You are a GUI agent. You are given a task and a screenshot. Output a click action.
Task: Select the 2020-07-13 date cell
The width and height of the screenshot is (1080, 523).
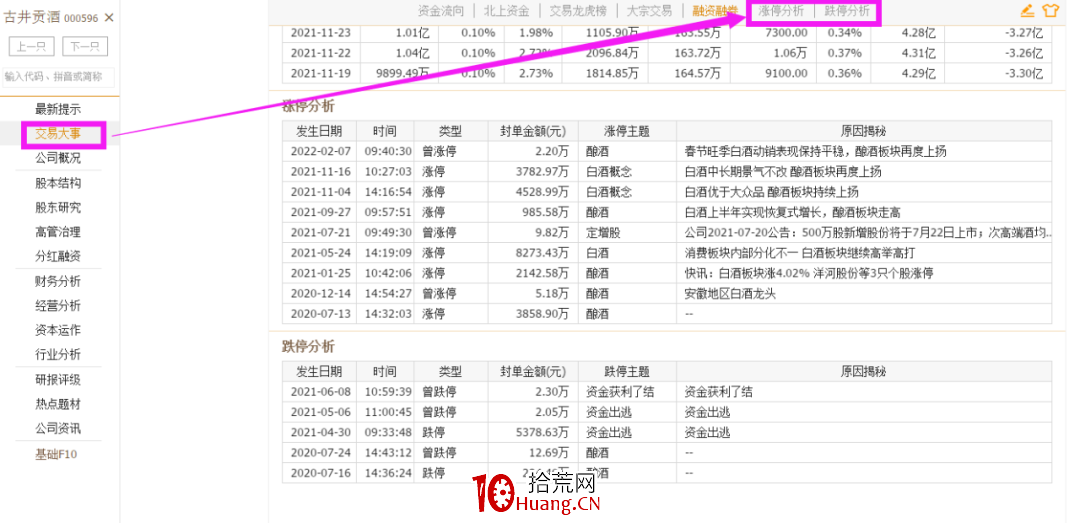tap(320, 314)
